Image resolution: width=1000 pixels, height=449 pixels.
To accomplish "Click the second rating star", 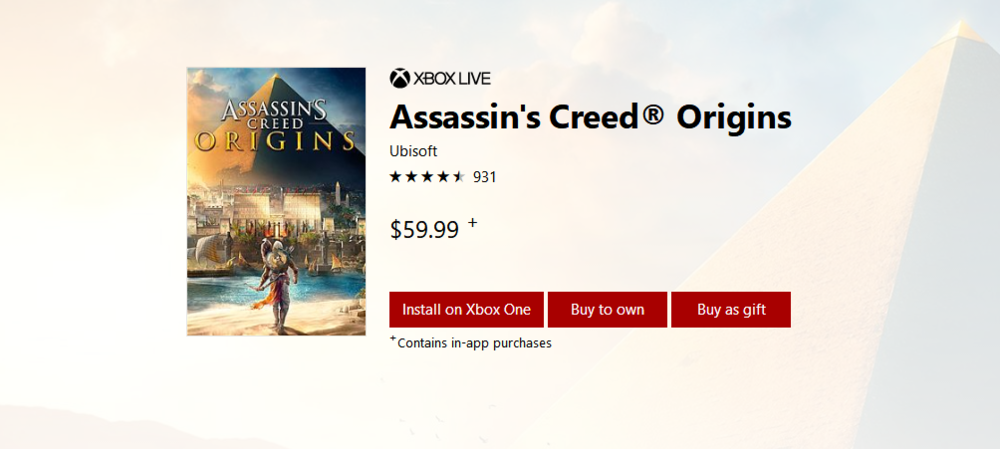I will (x=411, y=177).
